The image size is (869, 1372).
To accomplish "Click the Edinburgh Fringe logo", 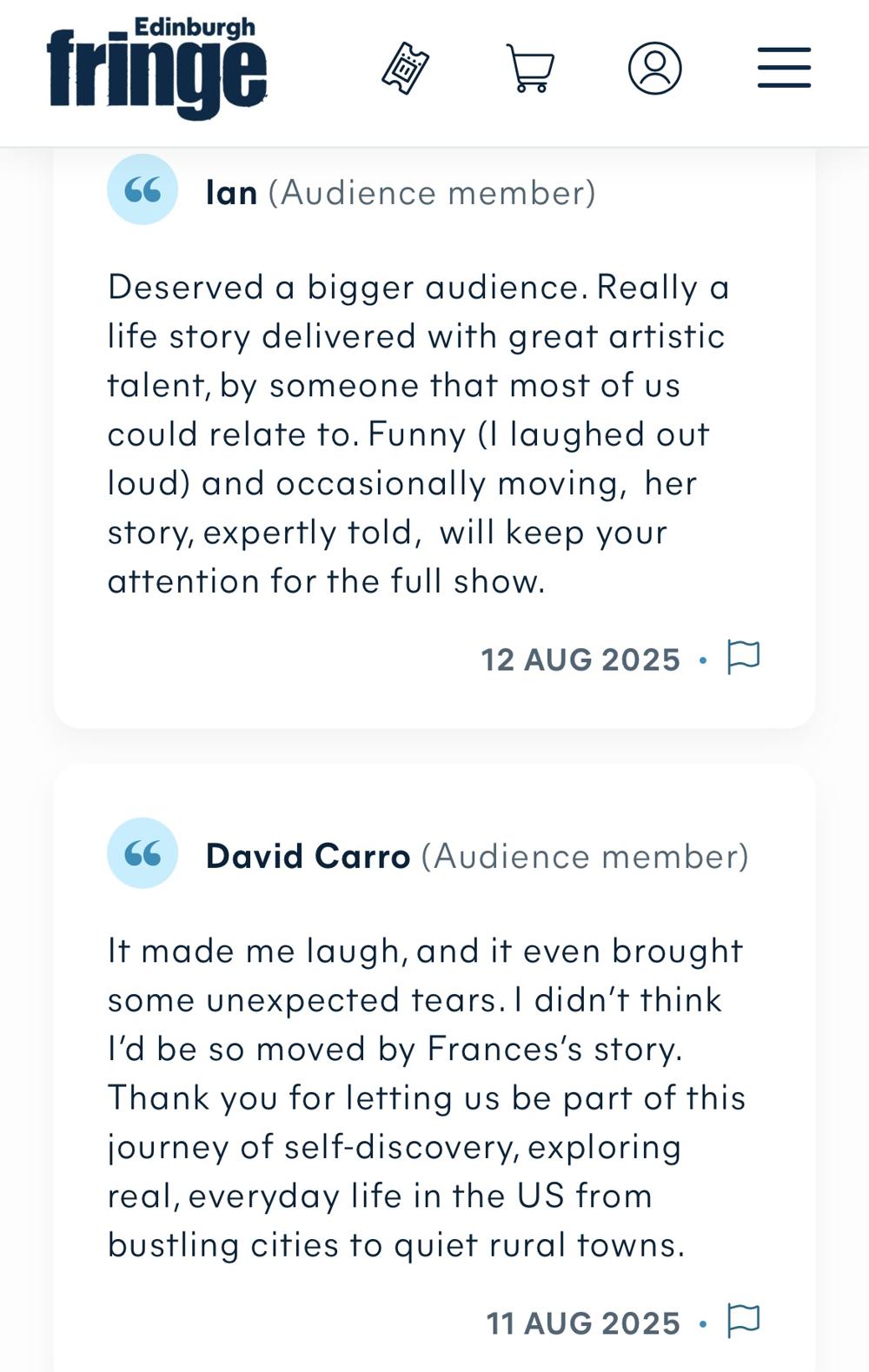I will [157, 69].
